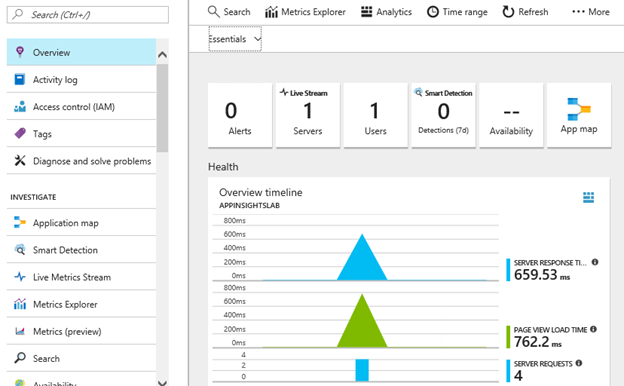Click the INVESTIGATE section header
This screenshot has height=386, width=624.
(33, 197)
